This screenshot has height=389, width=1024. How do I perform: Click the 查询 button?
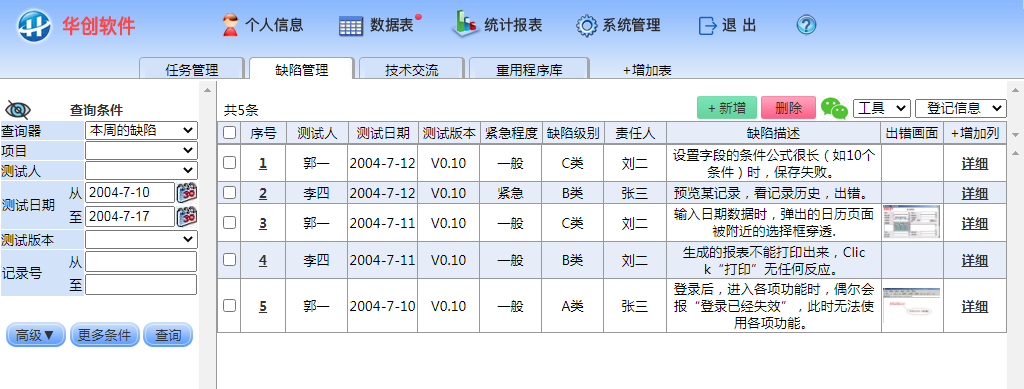[x=168, y=335]
